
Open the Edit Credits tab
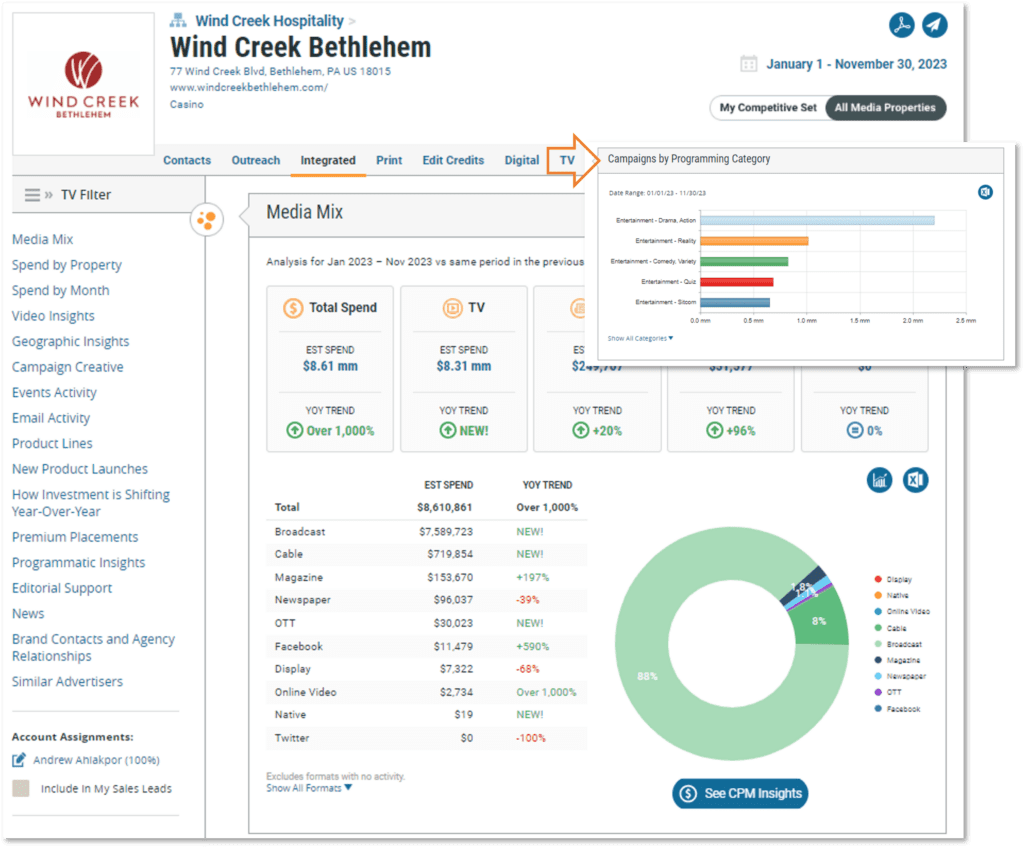[453, 161]
